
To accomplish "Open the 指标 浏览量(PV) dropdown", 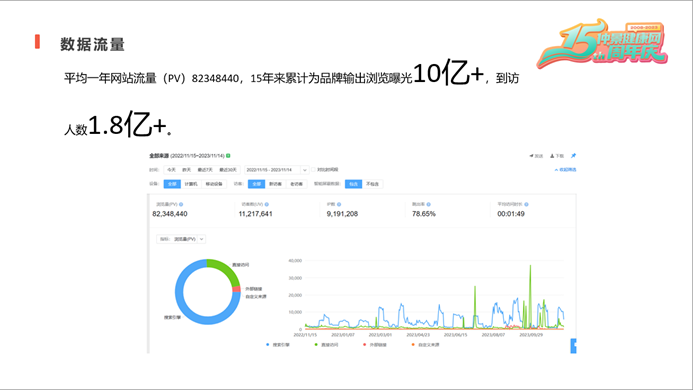I will point(181,239).
